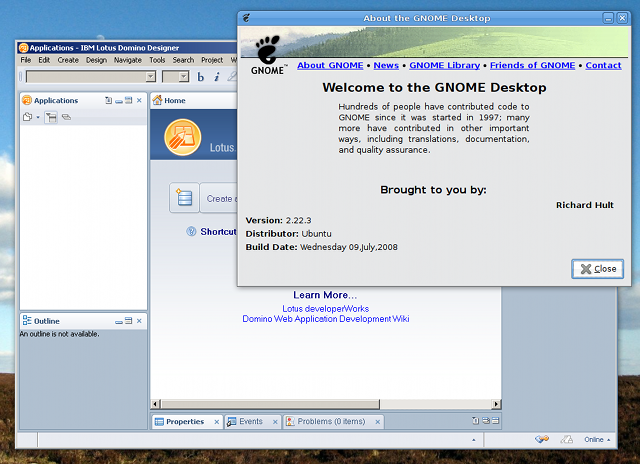Click the italic 'i' toolbar icon
The height and width of the screenshot is (464, 640).
[x=217, y=77]
